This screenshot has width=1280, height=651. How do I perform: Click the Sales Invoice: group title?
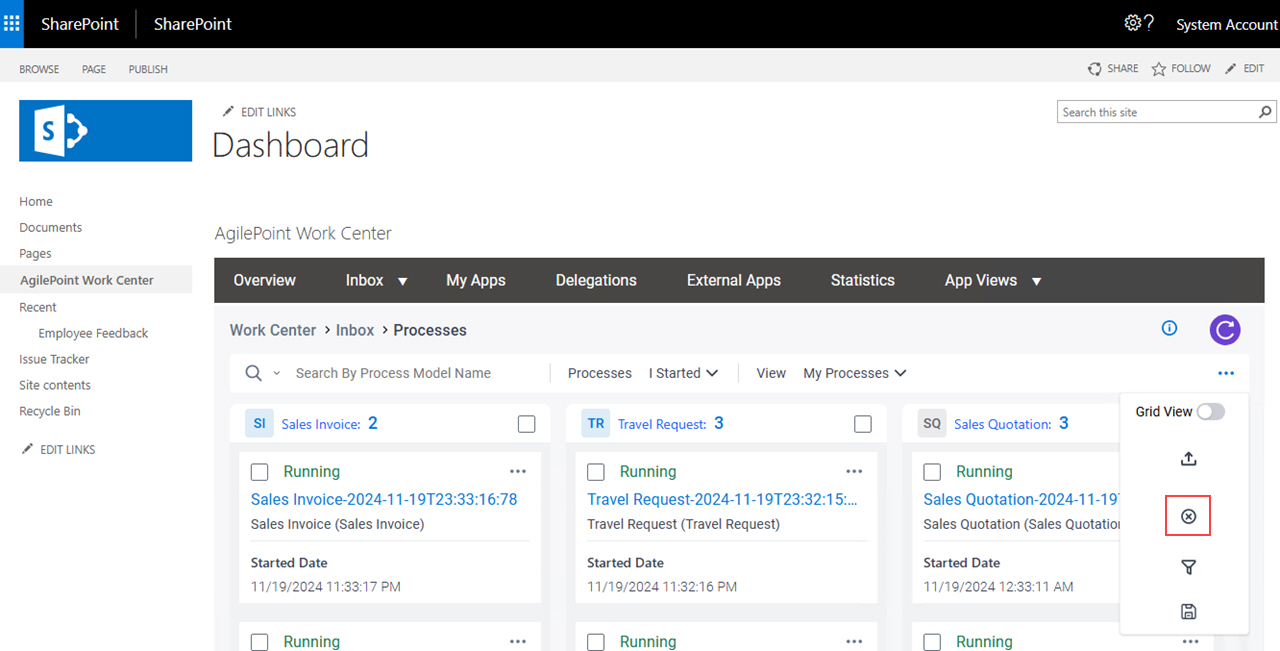[x=320, y=424]
